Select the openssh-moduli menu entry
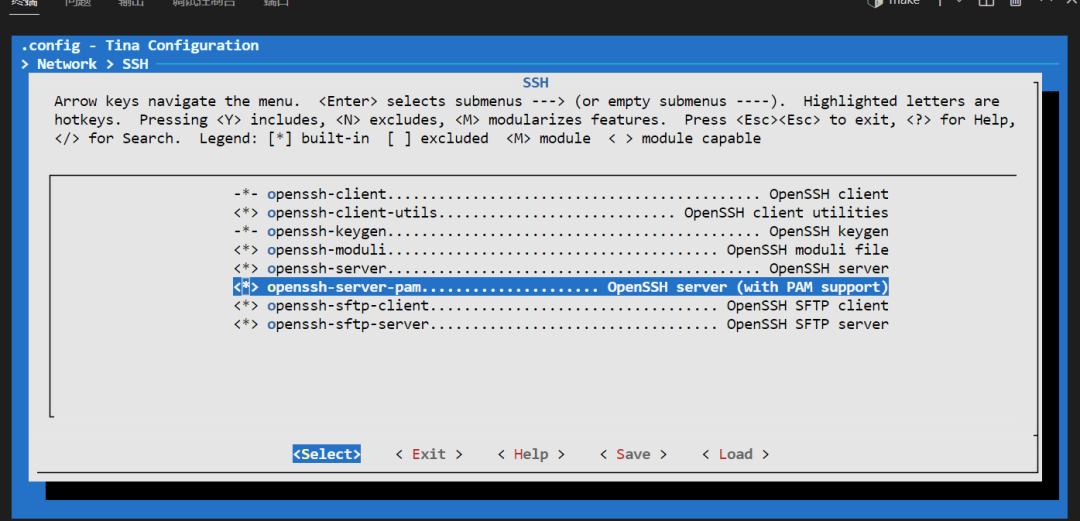 (561, 249)
